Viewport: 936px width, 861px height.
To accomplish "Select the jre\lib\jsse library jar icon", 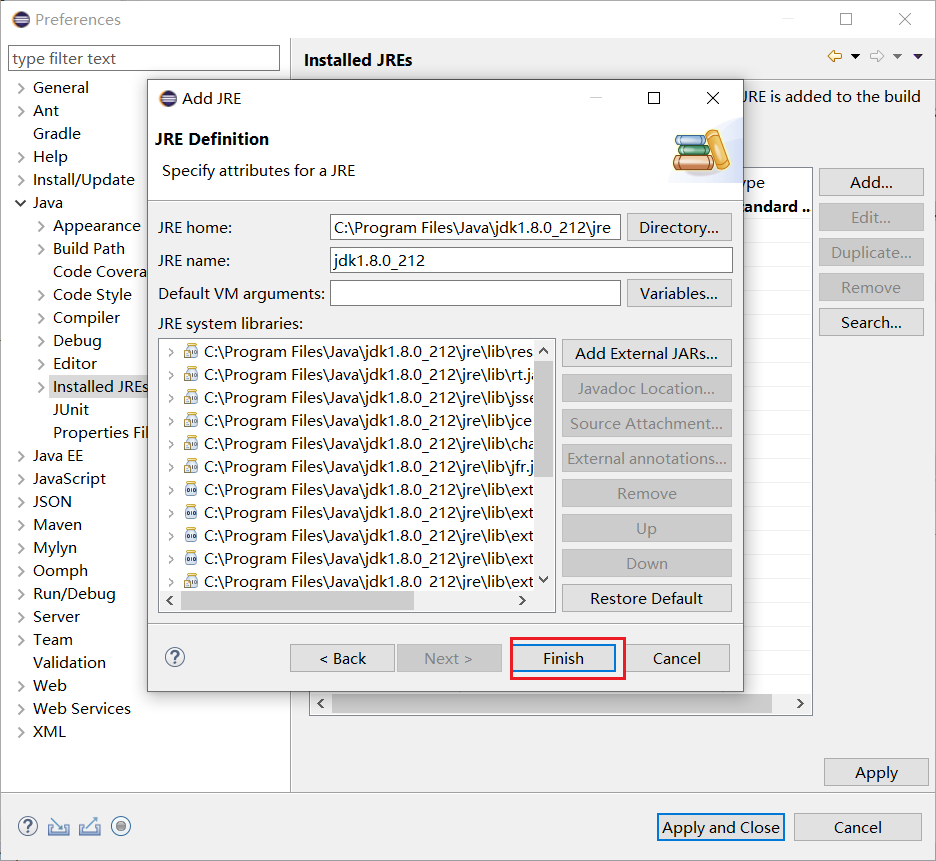I will click(190, 398).
